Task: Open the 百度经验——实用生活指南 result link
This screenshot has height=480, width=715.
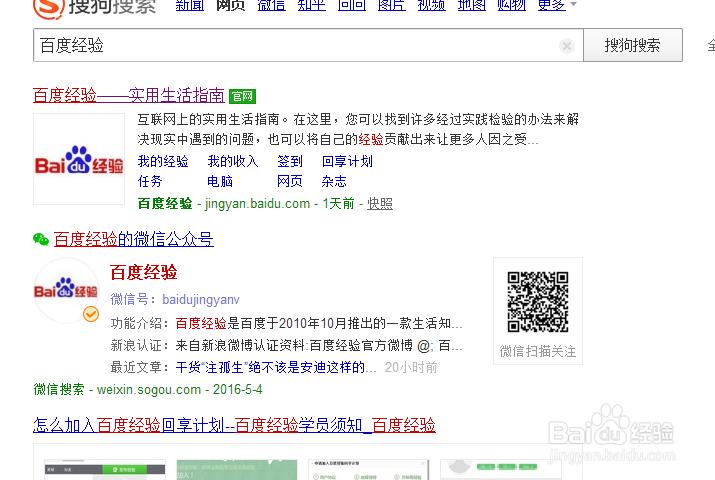Action: [129, 95]
